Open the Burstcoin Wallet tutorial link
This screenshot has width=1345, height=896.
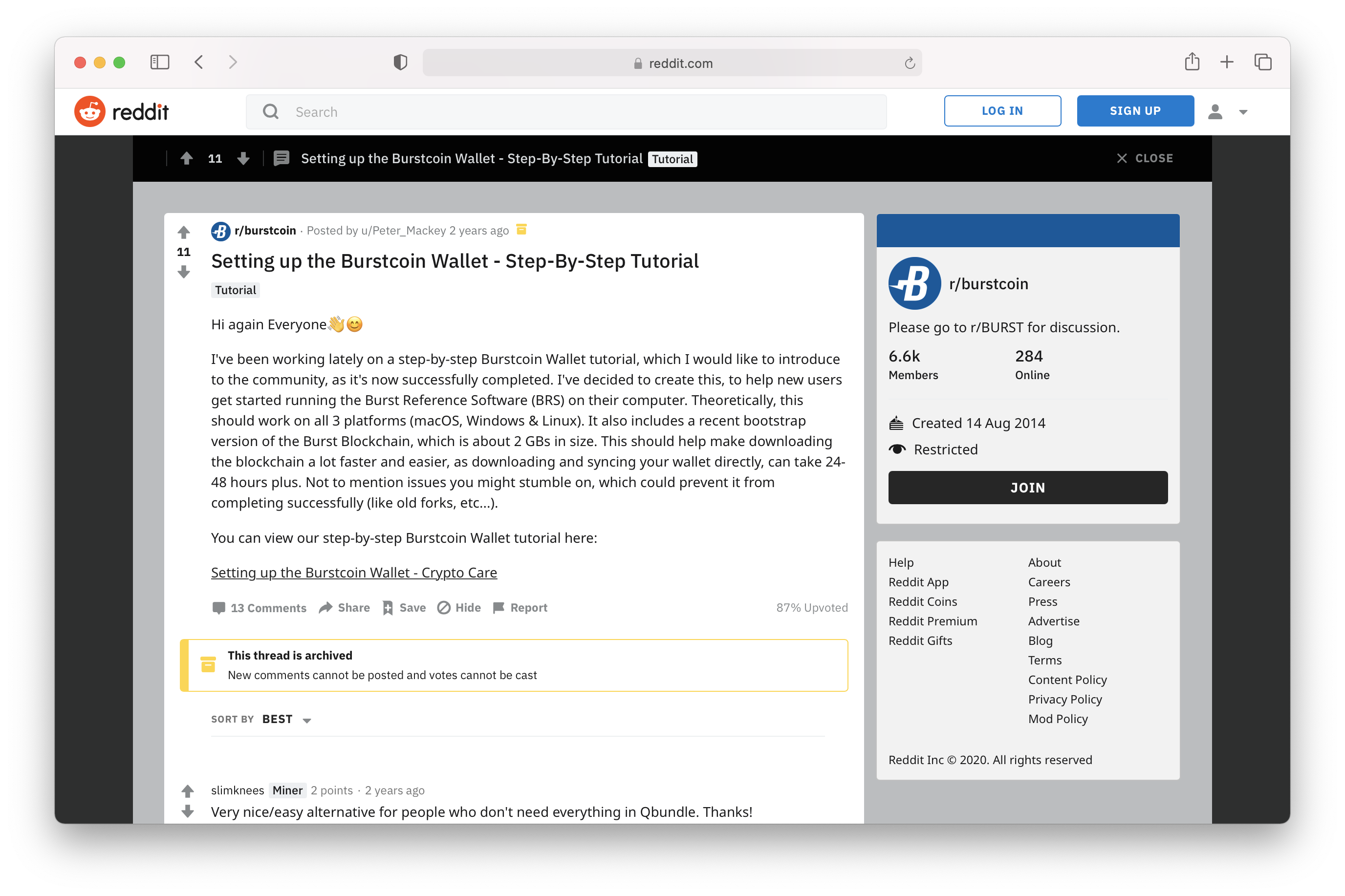point(354,572)
